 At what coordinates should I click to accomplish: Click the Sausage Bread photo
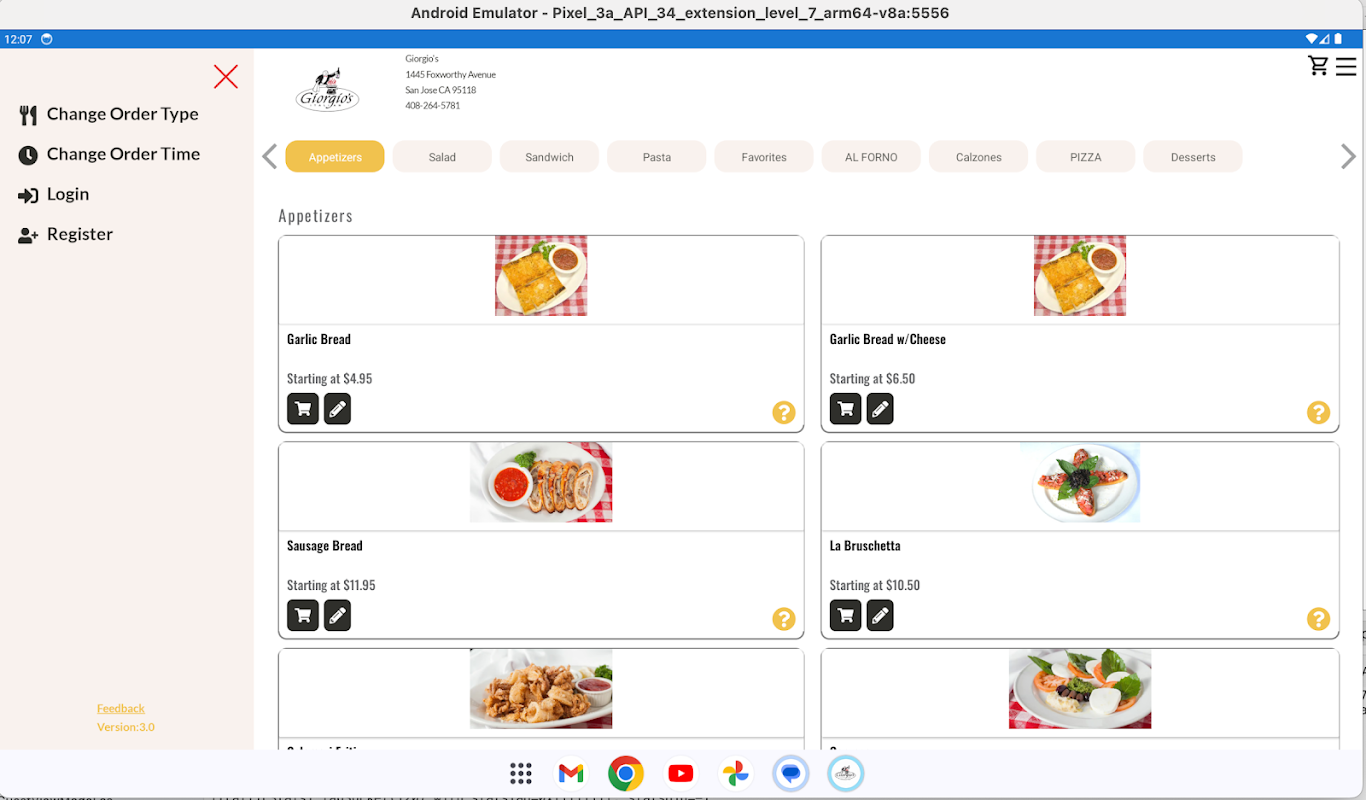point(541,482)
